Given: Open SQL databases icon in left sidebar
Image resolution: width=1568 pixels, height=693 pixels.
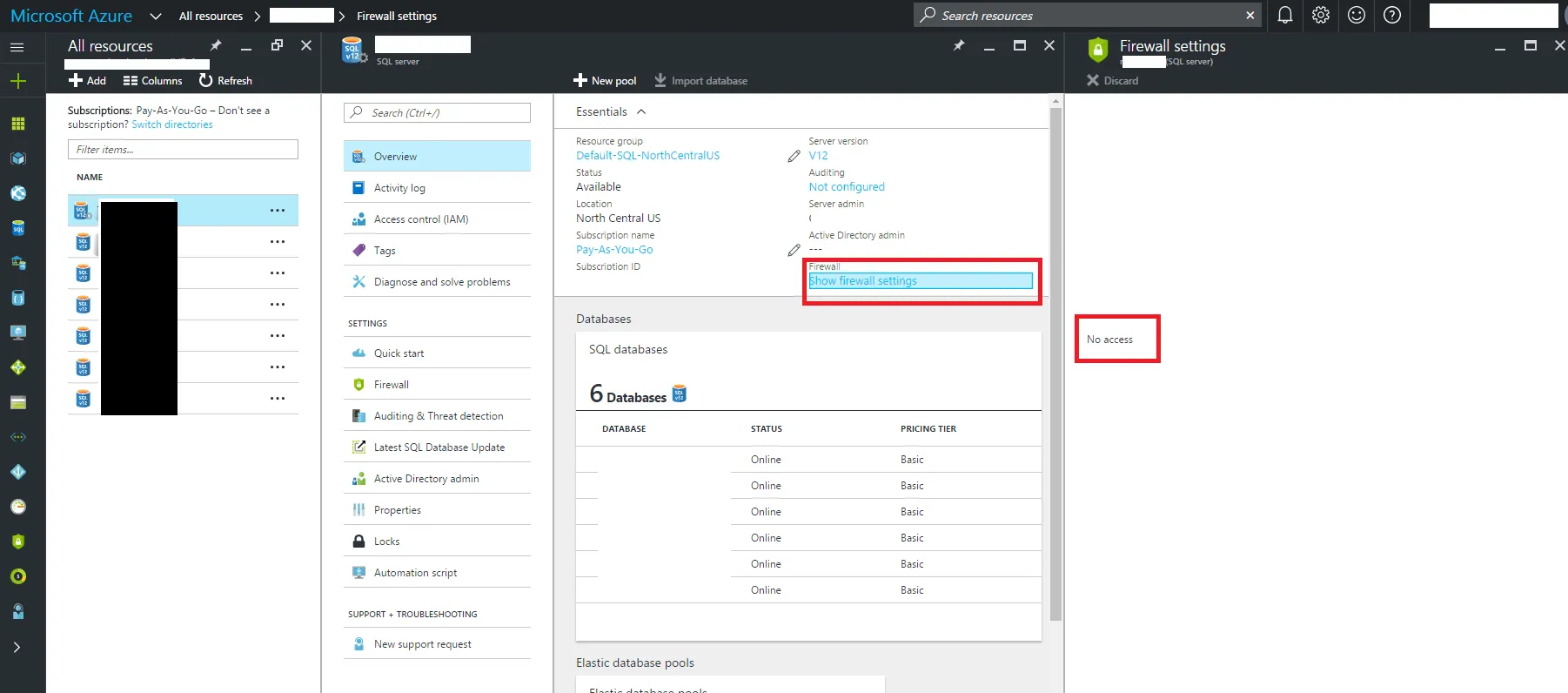Looking at the screenshot, I should pyautogui.click(x=17, y=228).
